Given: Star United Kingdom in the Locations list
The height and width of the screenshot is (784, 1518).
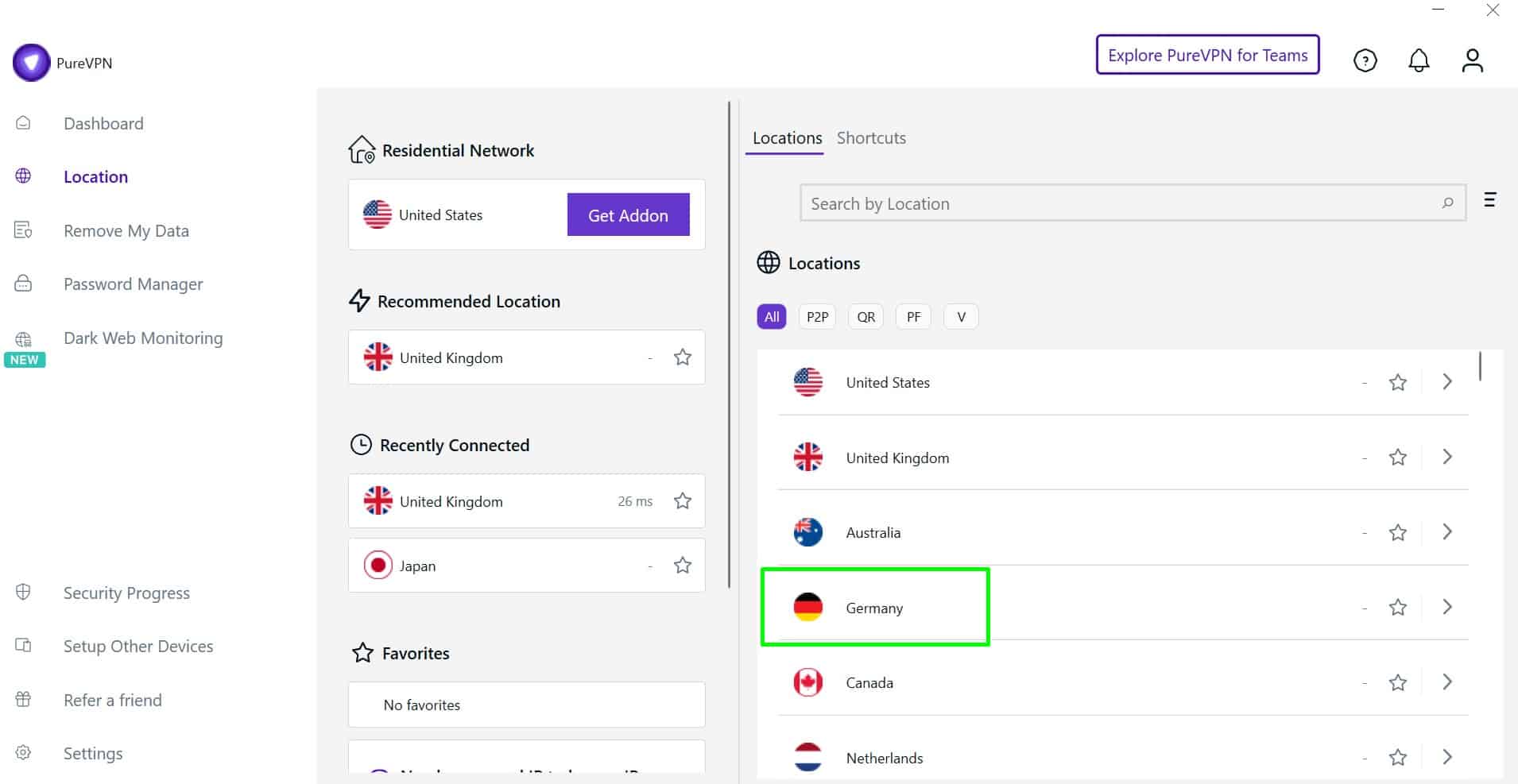Looking at the screenshot, I should pos(1398,458).
